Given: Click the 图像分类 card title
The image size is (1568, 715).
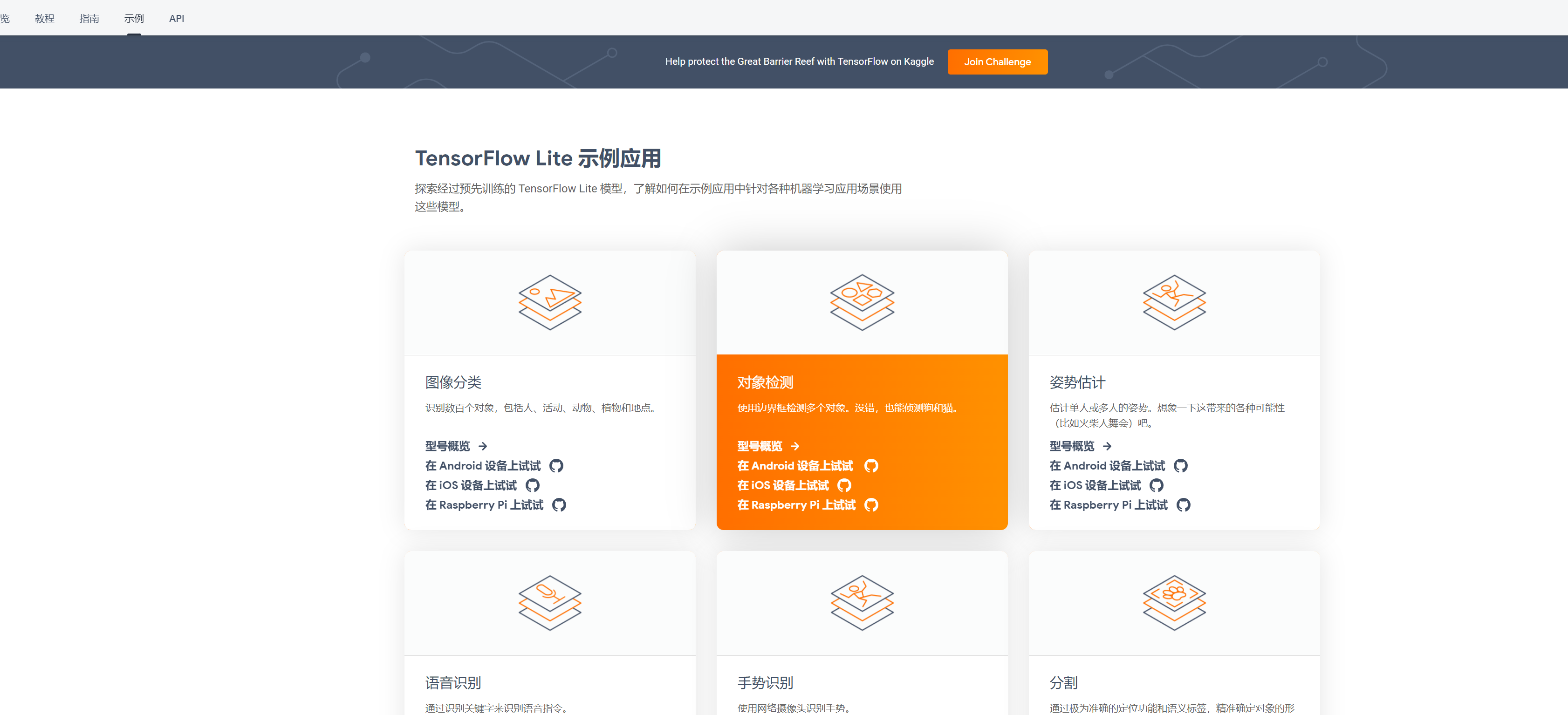Looking at the screenshot, I should (x=453, y=382).
